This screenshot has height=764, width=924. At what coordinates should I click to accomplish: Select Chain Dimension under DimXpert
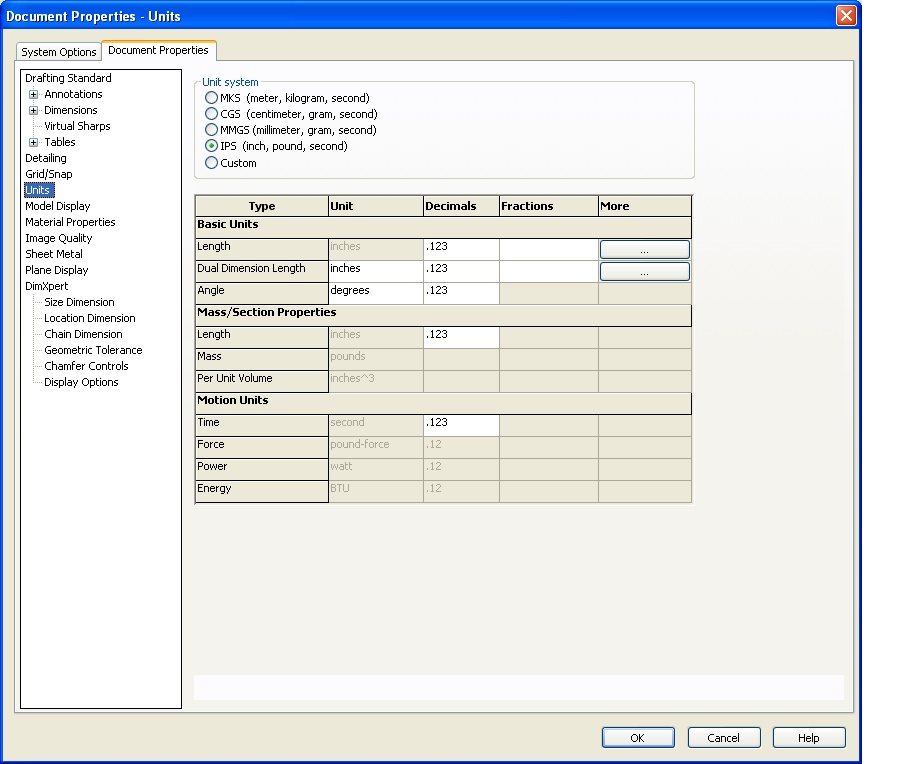[x=84, y=334]
